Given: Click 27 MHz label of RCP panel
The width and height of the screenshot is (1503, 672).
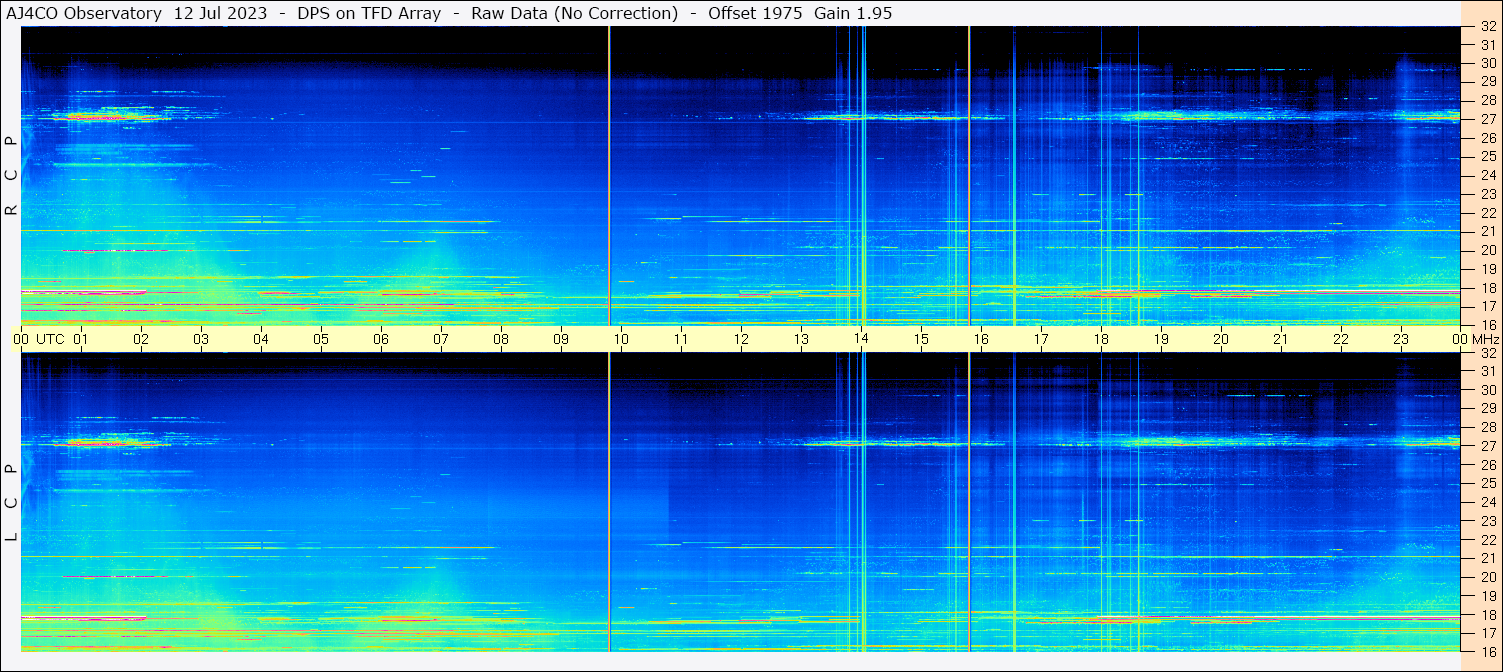Looking at the screenshot, I should click(1488, 119).
